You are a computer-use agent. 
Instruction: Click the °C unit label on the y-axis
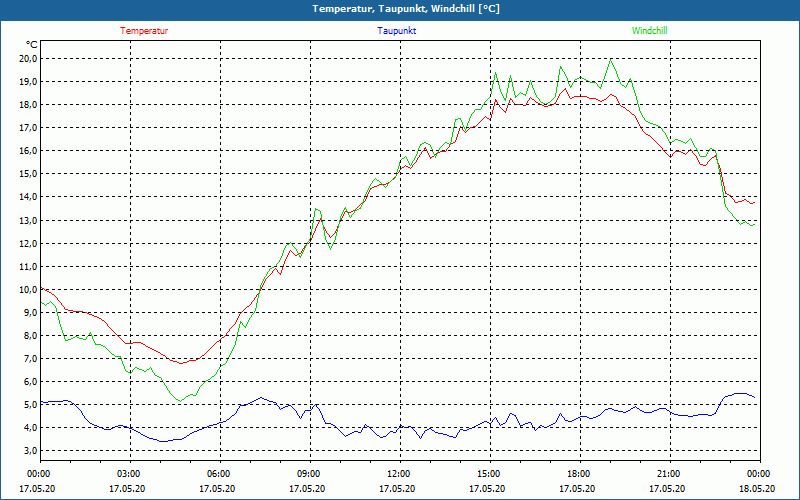(32, 44)
